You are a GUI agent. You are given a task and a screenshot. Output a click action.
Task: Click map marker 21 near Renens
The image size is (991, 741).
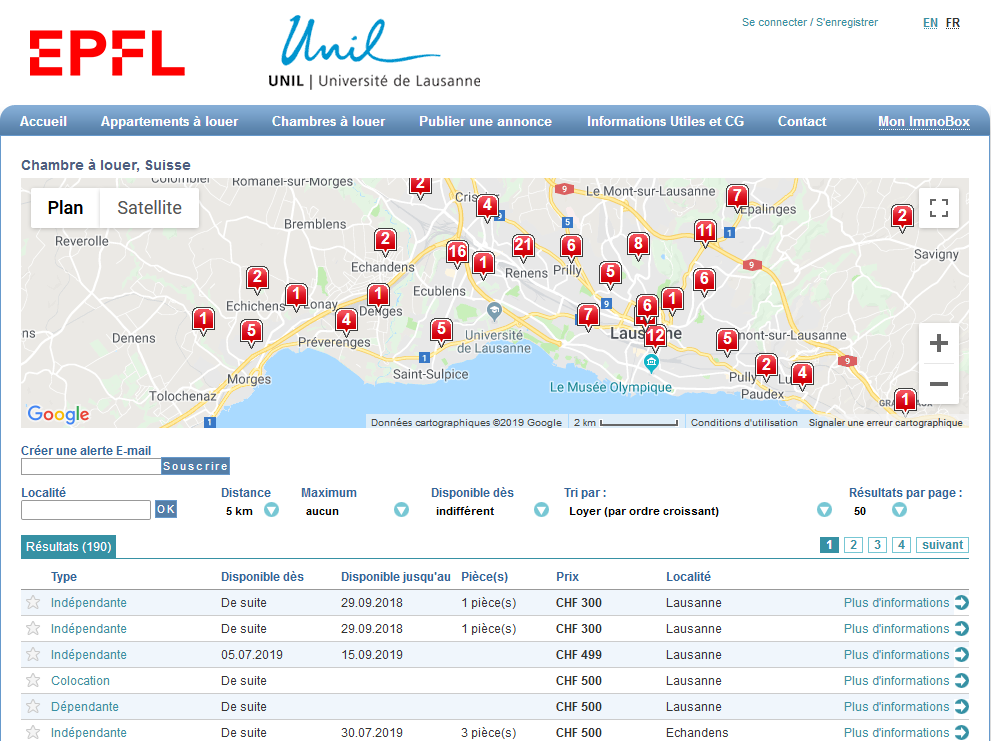click(x=522, y=246)
